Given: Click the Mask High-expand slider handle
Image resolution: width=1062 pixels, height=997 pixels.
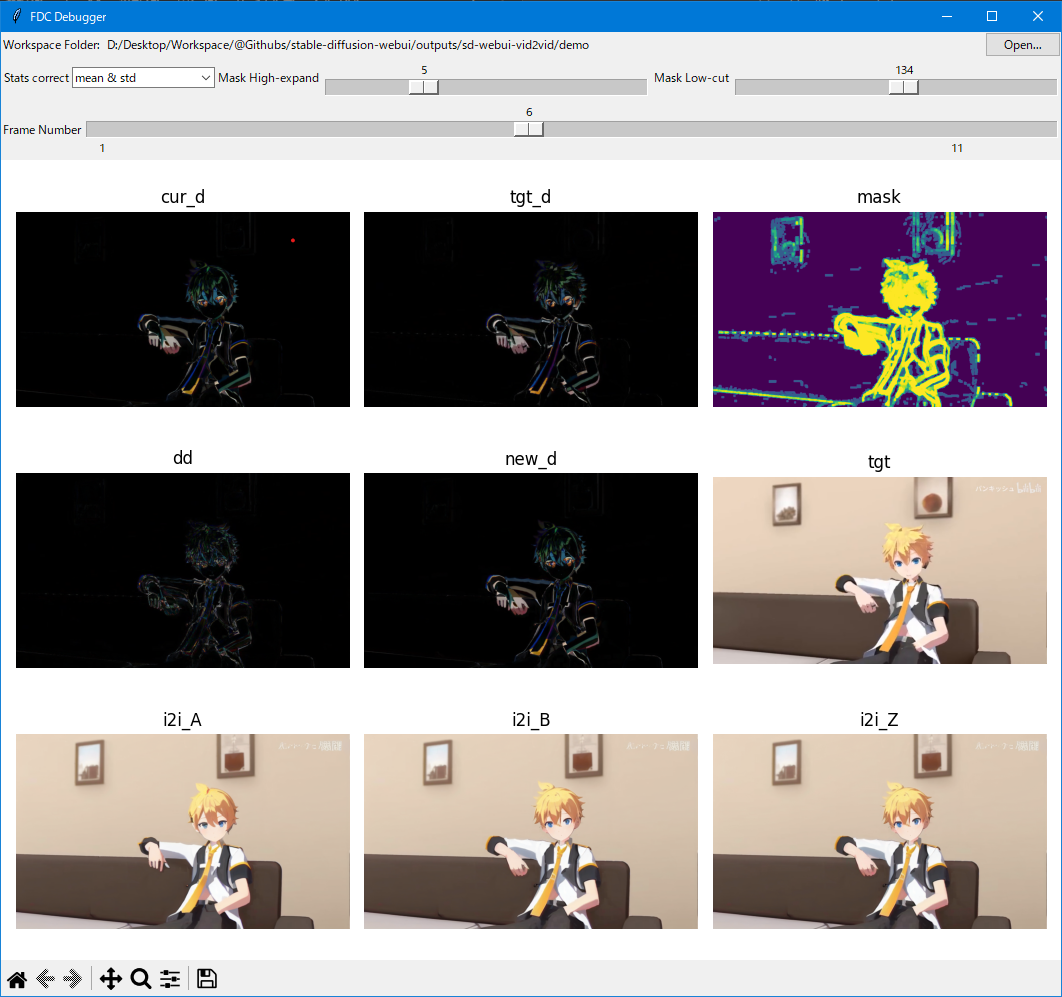Looking at the screenshot, I should pyautogui.click(x=424, y=87).
